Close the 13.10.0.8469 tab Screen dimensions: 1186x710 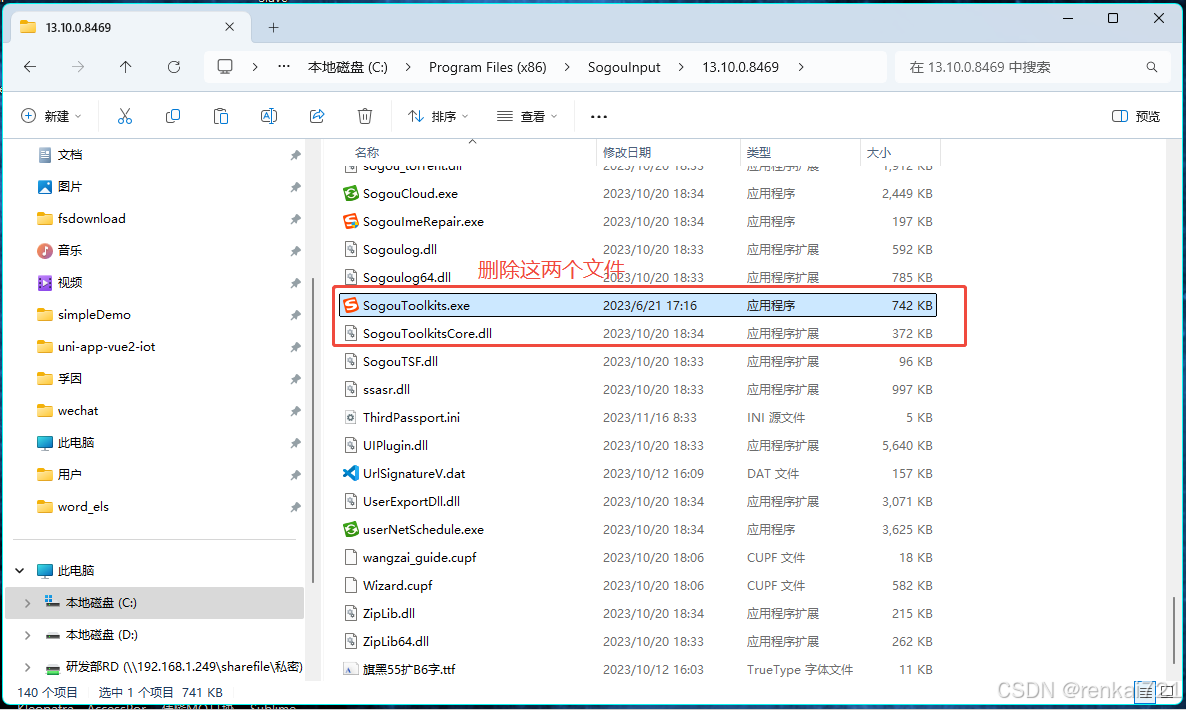pyautogui.click(x=229, y=27)
